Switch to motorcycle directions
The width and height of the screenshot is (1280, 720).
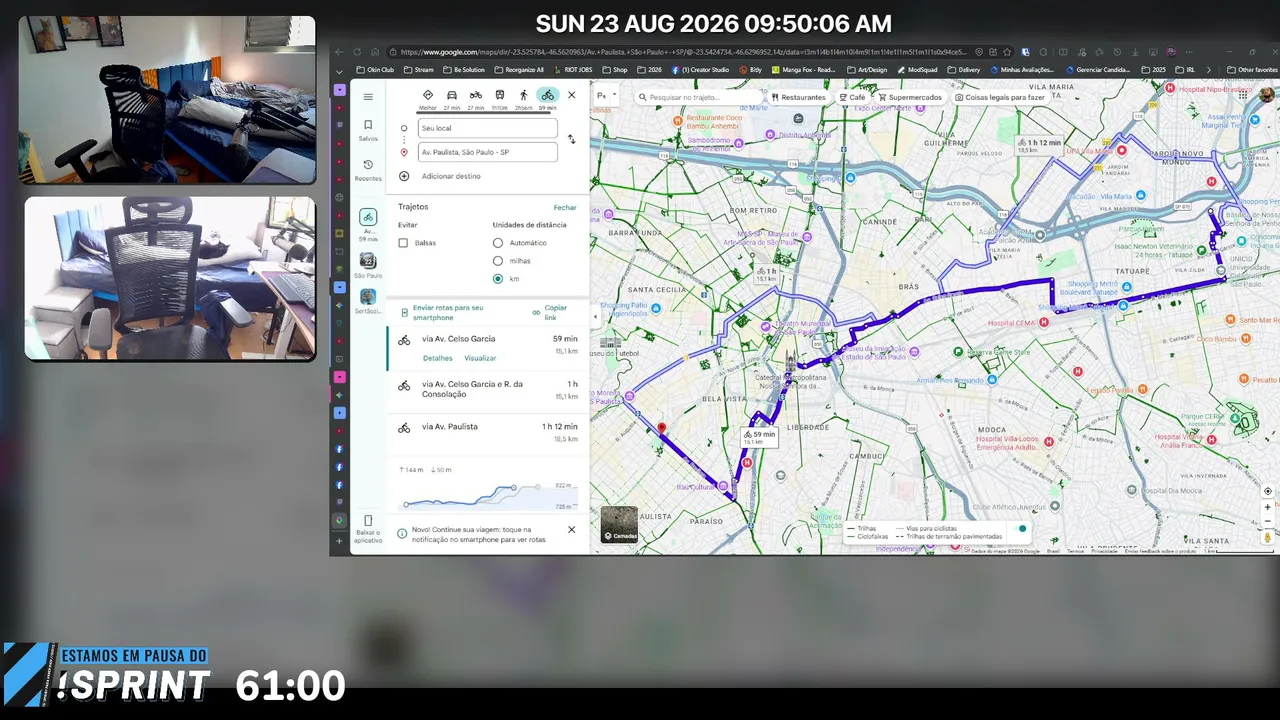476,98
